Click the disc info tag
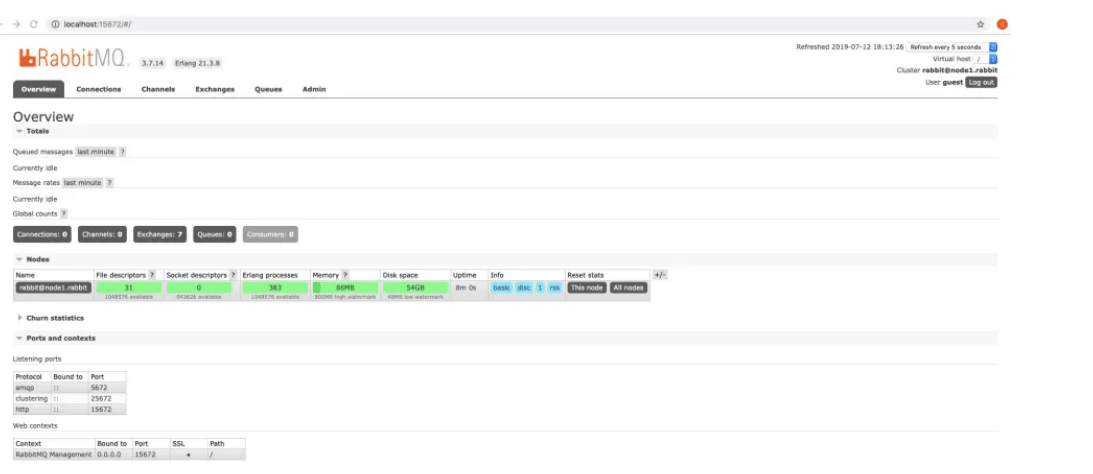Image resolution: width=1093 pixels, height=474 pixels. 523,287
